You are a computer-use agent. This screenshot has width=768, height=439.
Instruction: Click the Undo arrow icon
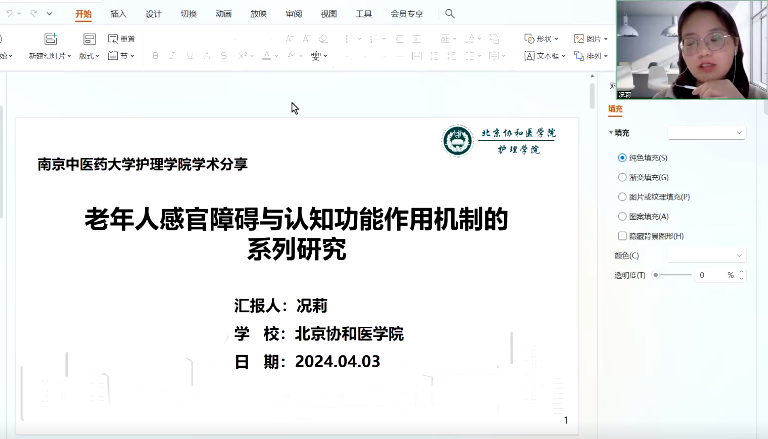pos(9,14)
